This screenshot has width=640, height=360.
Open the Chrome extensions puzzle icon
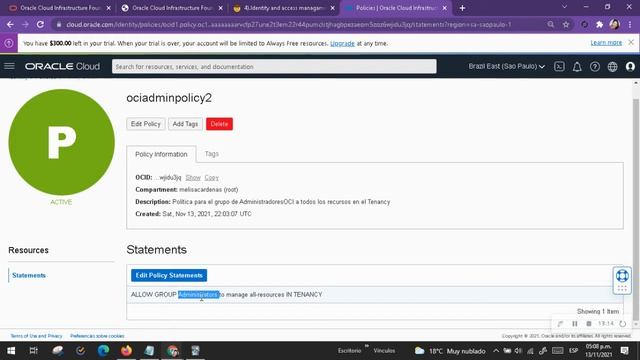[599, 24]
